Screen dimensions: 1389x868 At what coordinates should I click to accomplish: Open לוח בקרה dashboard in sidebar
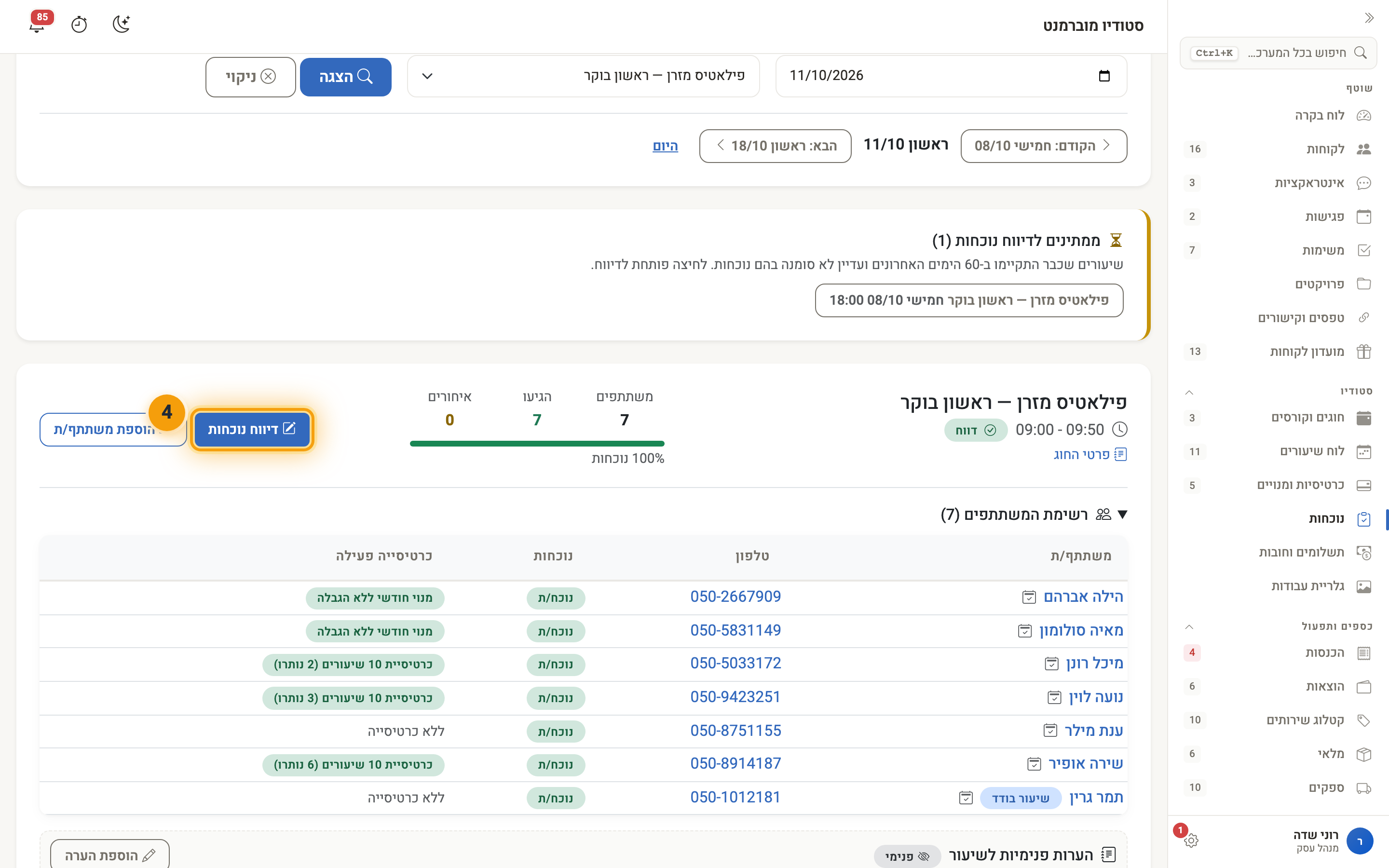1278,115
